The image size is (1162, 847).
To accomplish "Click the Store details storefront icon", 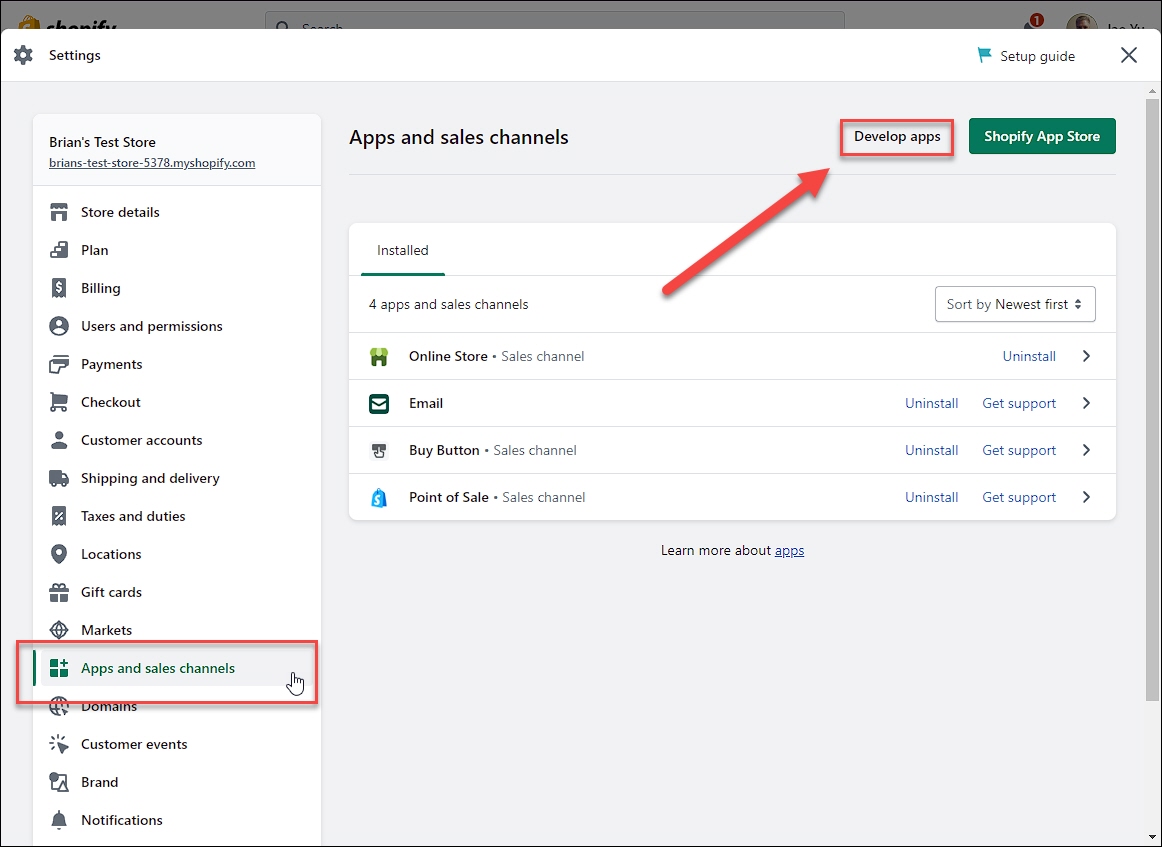I will 59,212.
